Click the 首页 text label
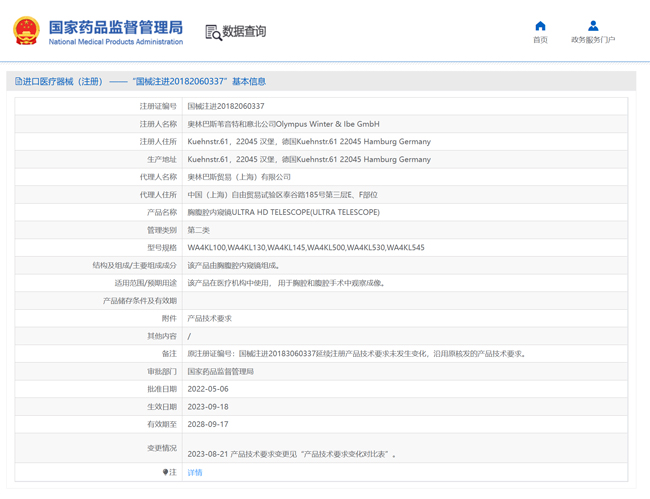This screenshot has height=499, width=650. [x=540, y=40]
